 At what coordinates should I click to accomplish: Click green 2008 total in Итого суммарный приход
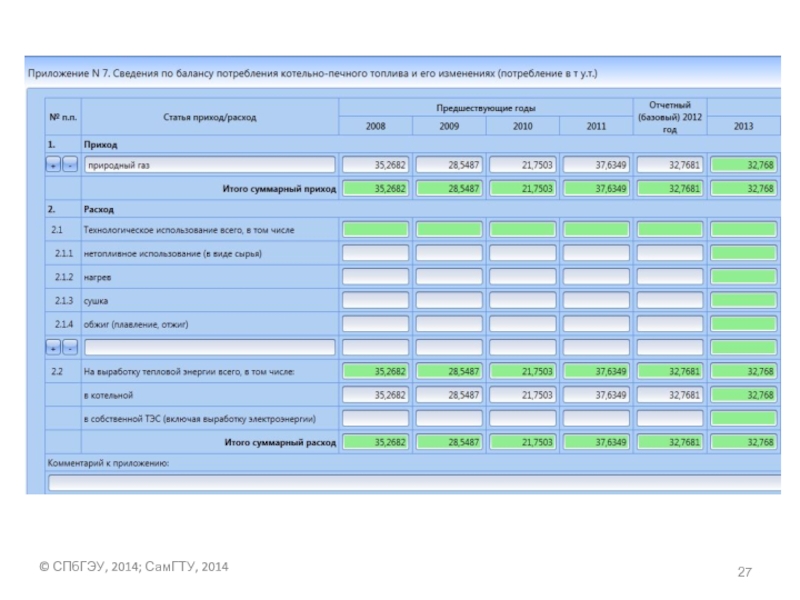click(375, 188)
